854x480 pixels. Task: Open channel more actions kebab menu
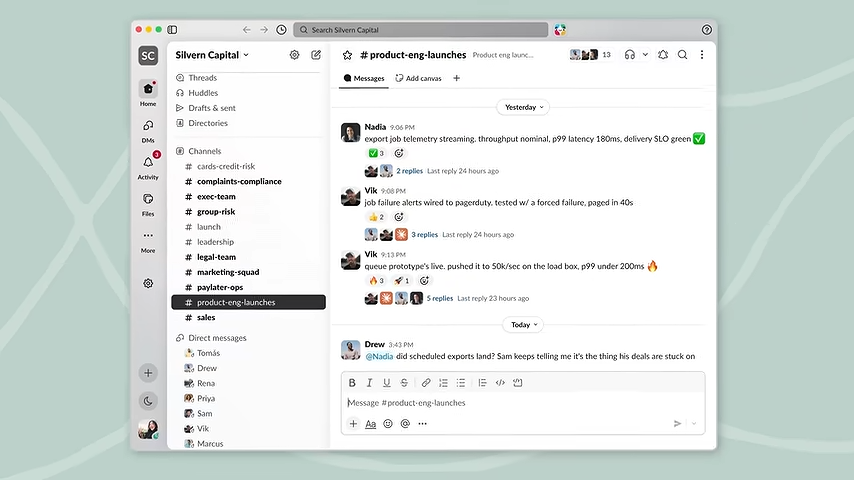pos(702,54)
